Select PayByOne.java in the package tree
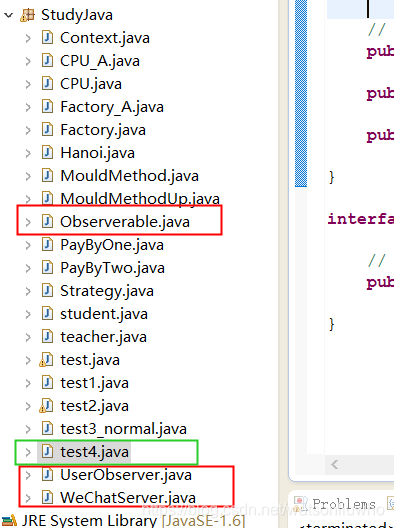The image size is (394, 528). click(x=112, y=245)
